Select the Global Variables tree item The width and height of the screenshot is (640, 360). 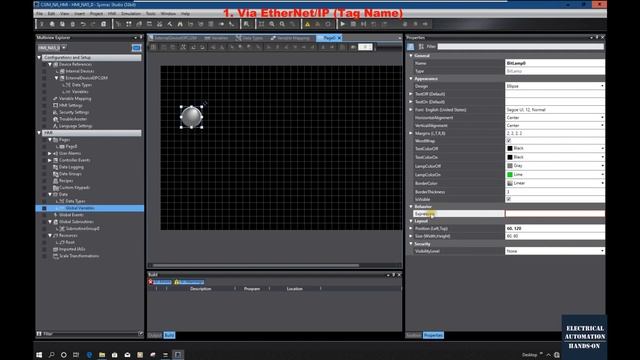[80, 208]
